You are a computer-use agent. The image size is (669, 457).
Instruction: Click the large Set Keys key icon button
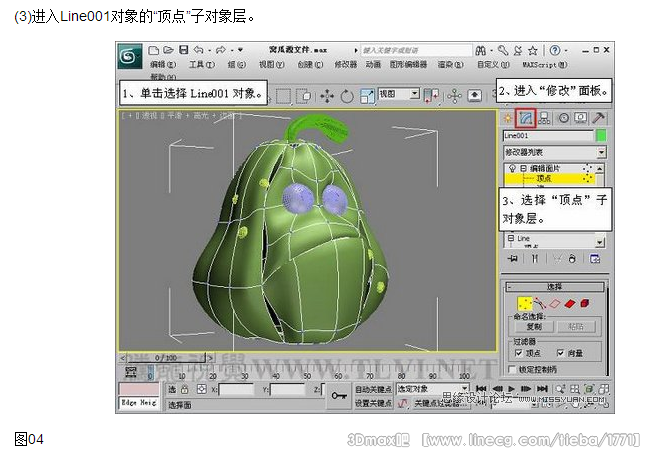point(339,396)
